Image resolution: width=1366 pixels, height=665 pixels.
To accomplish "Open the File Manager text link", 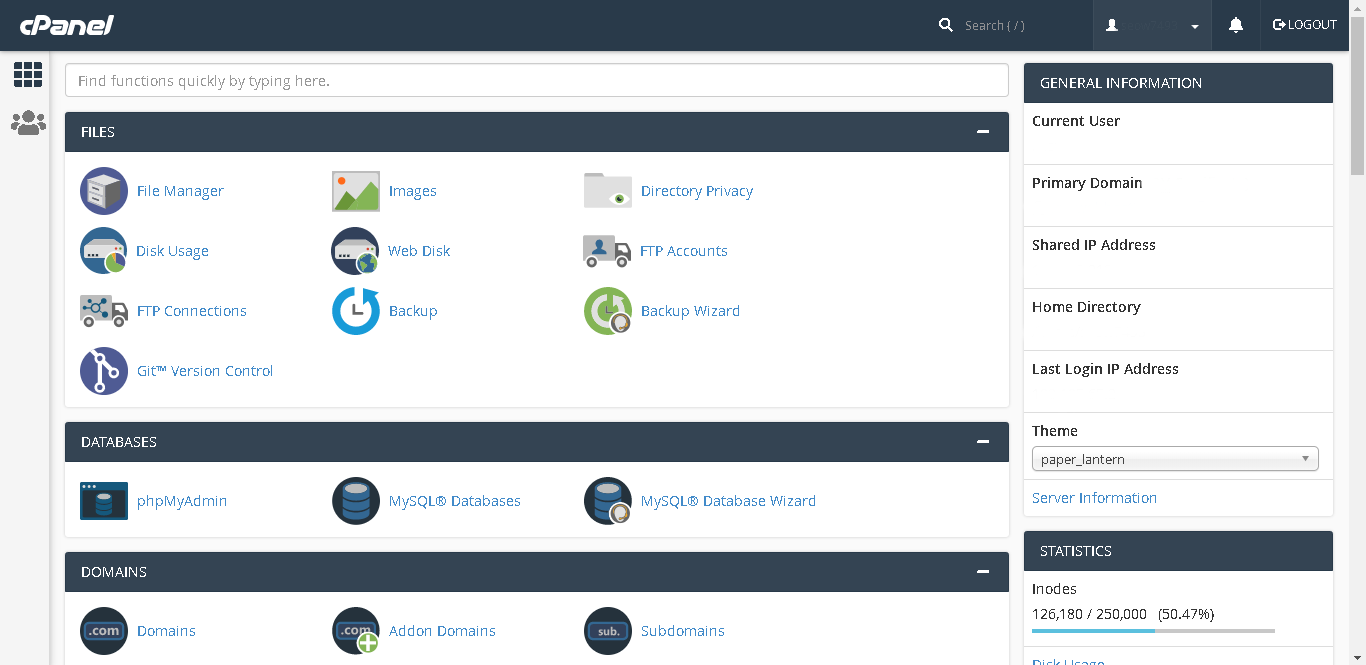I will (x=180, y=191).
